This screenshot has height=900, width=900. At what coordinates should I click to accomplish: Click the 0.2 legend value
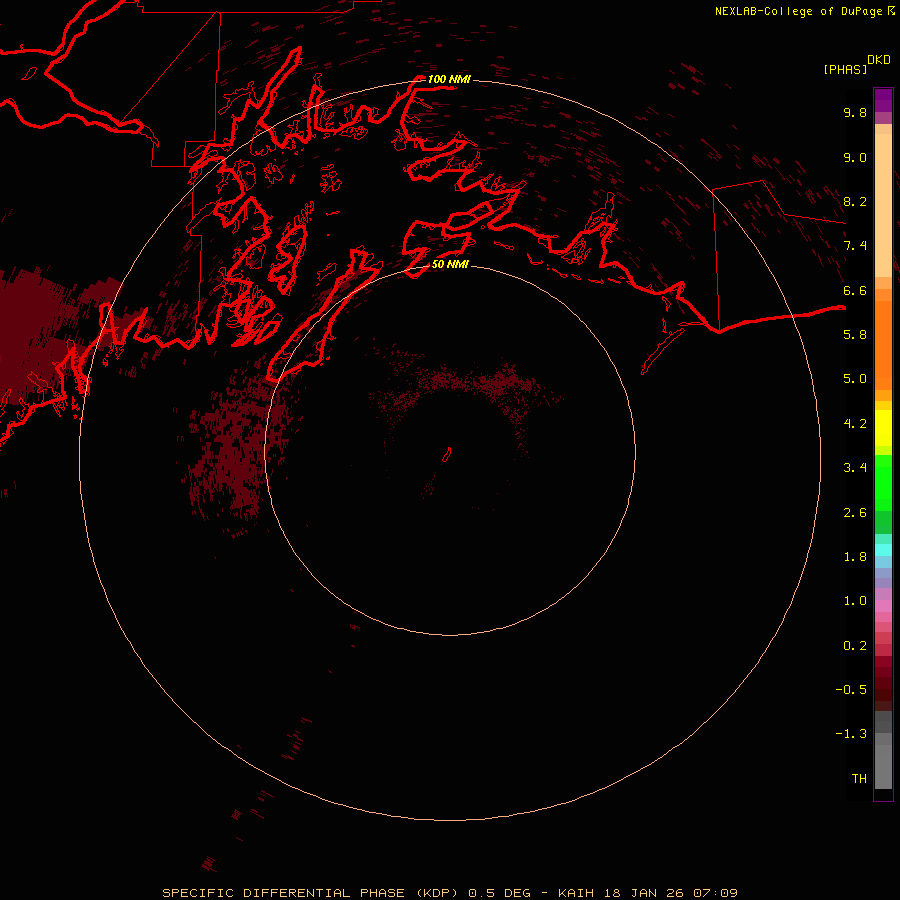(x=855, y=646)
